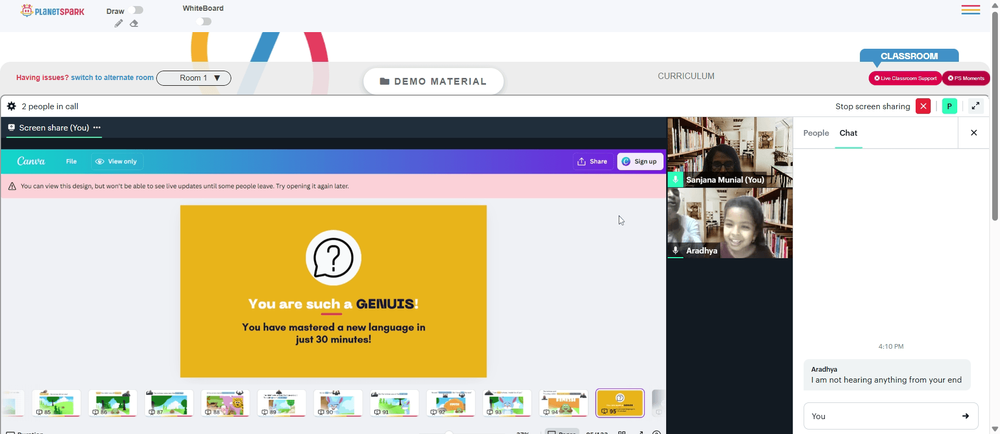Open the DEMO MATERIAL tab
This screenshot has height=434, width=1000.
point(434,82)
